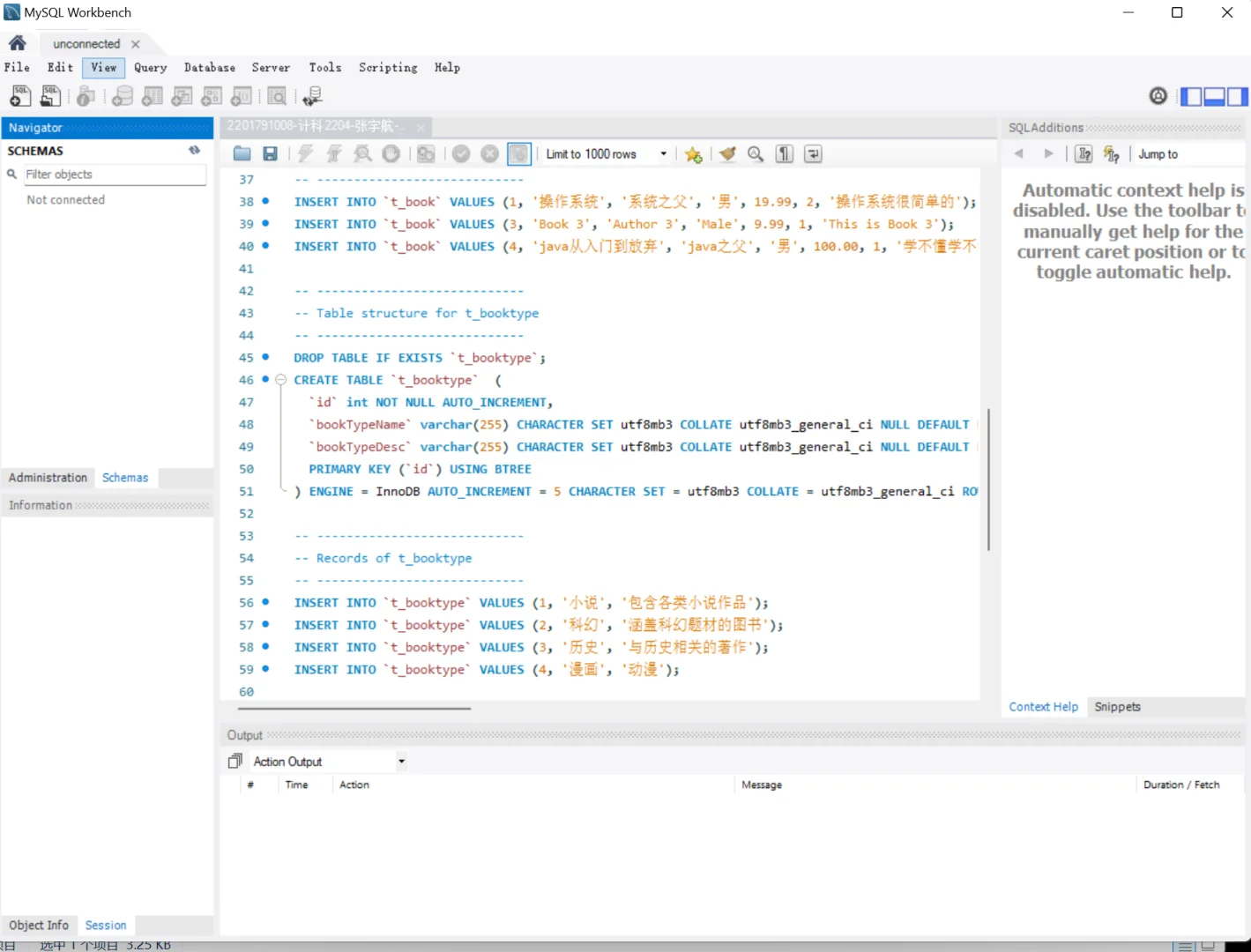Image resolution: width=1251 pixels, height=952 pixels.
Task: Click the editor vertical scrollbar
Action: tap(988, 480)
